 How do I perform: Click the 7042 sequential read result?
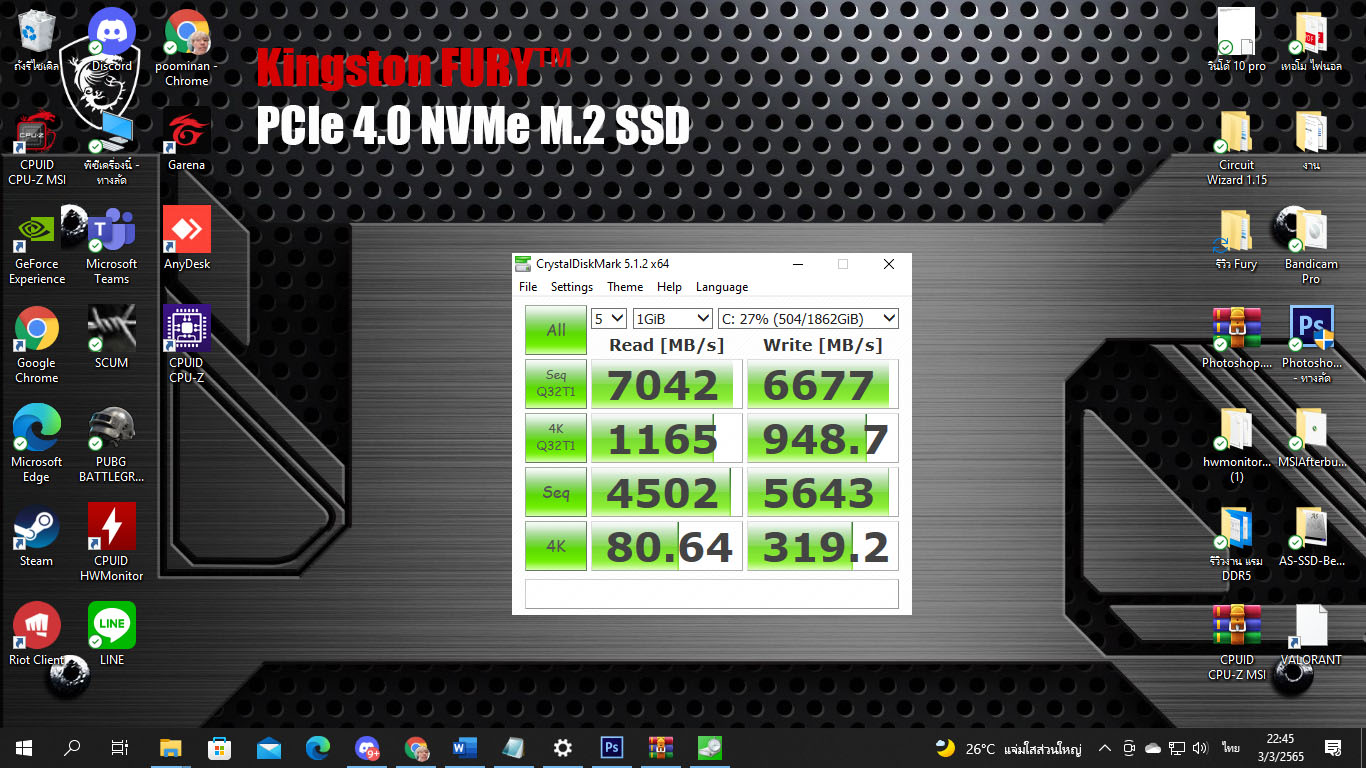(667, 384)
